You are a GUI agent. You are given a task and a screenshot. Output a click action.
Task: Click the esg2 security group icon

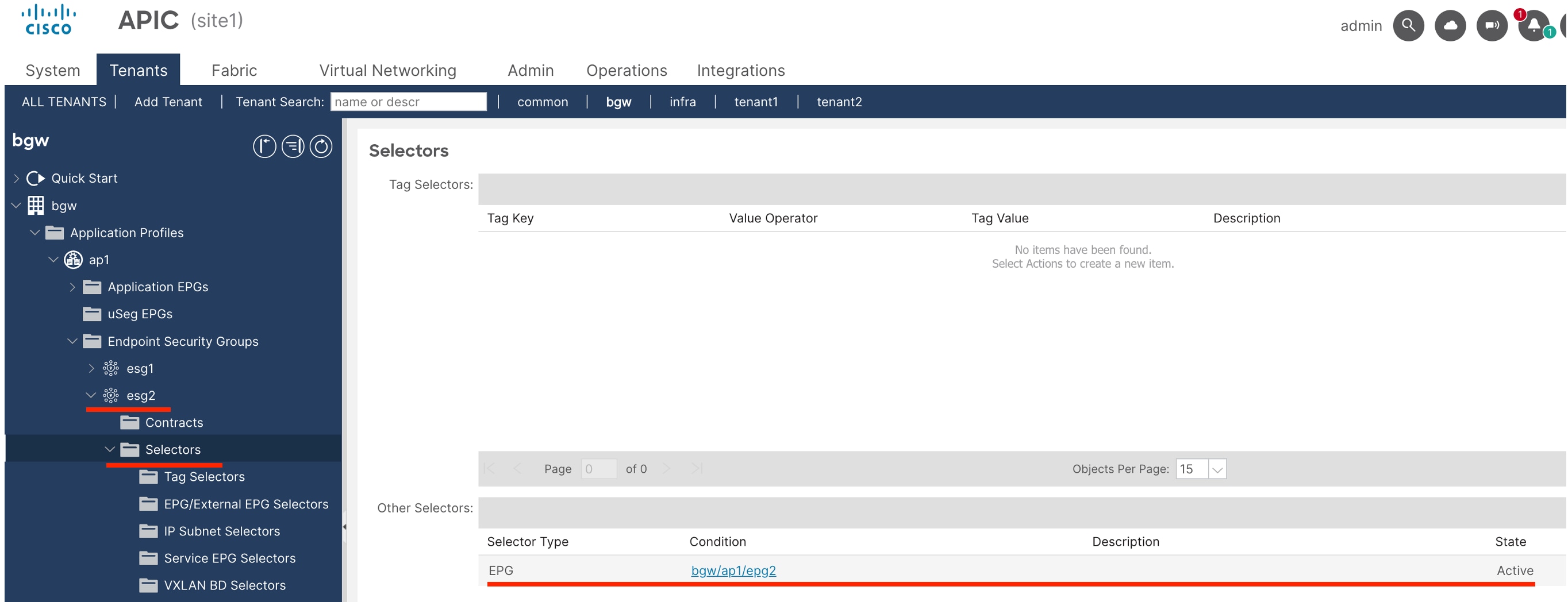pyautogui.click(x=111, y=395)
